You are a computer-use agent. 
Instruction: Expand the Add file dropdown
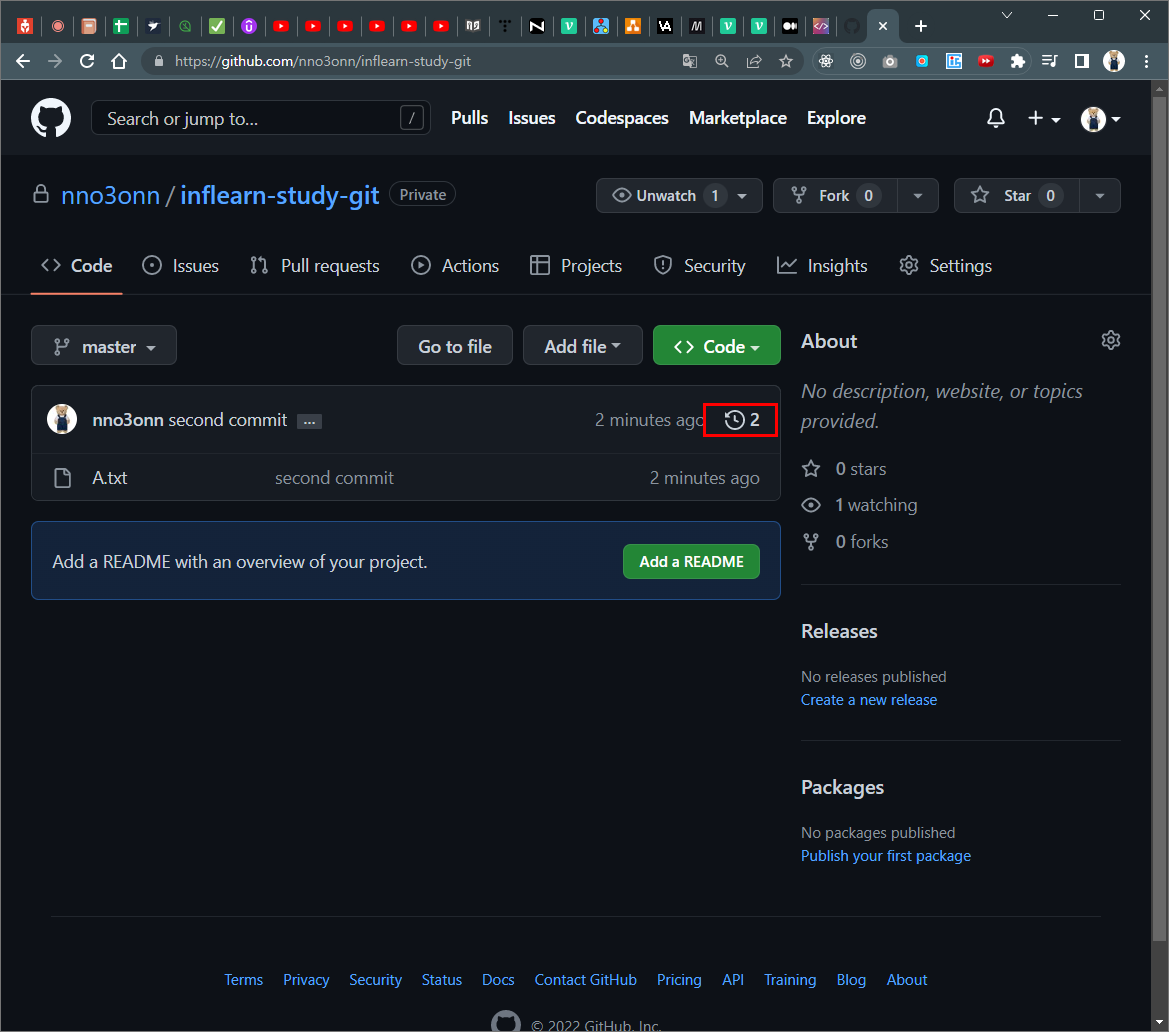[582, 346]
